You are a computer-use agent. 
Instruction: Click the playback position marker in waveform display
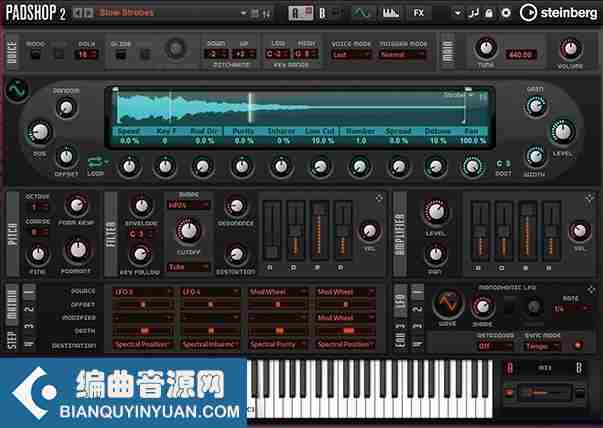tap(250, 108)
